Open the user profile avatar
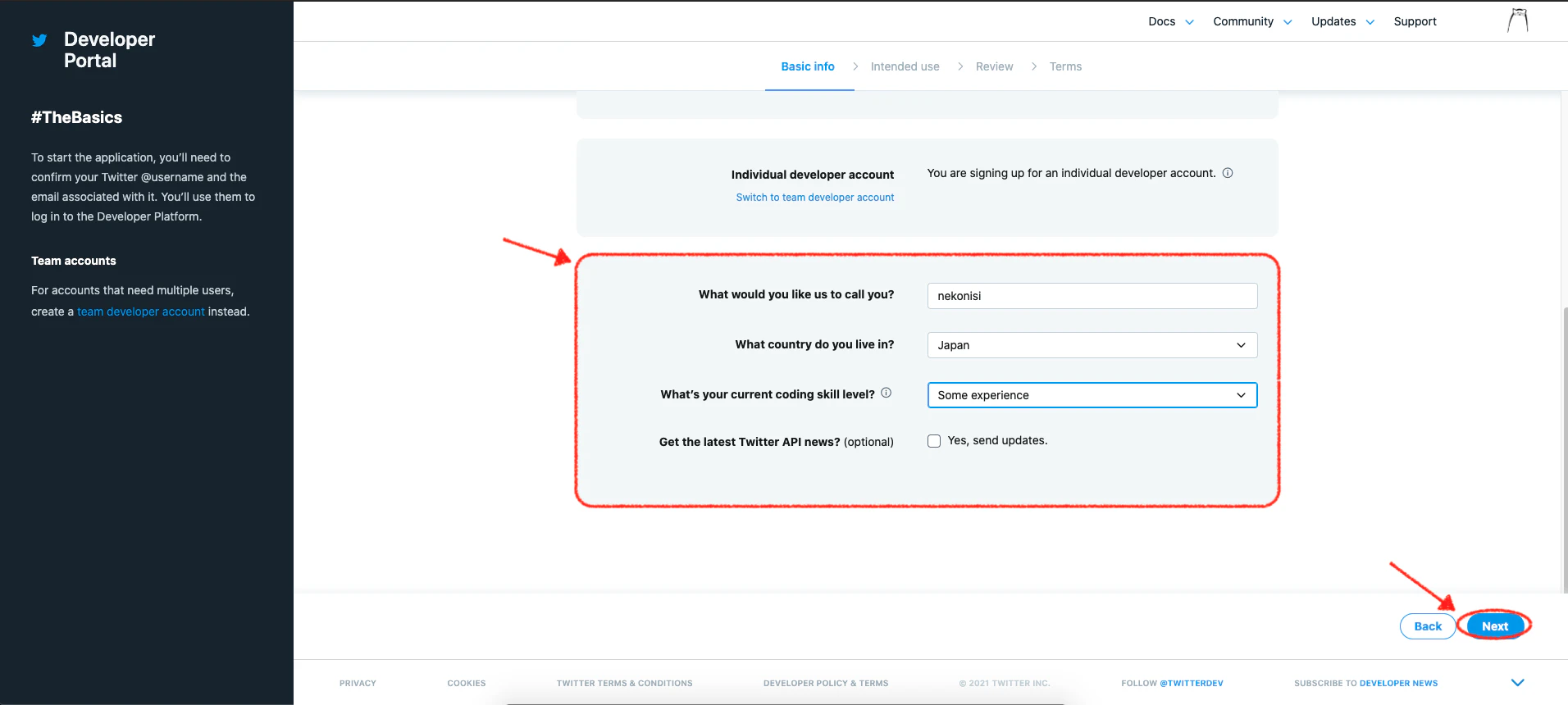Screen dimensions: 1568x705 pyautogui.click(x=1518, y=20)
